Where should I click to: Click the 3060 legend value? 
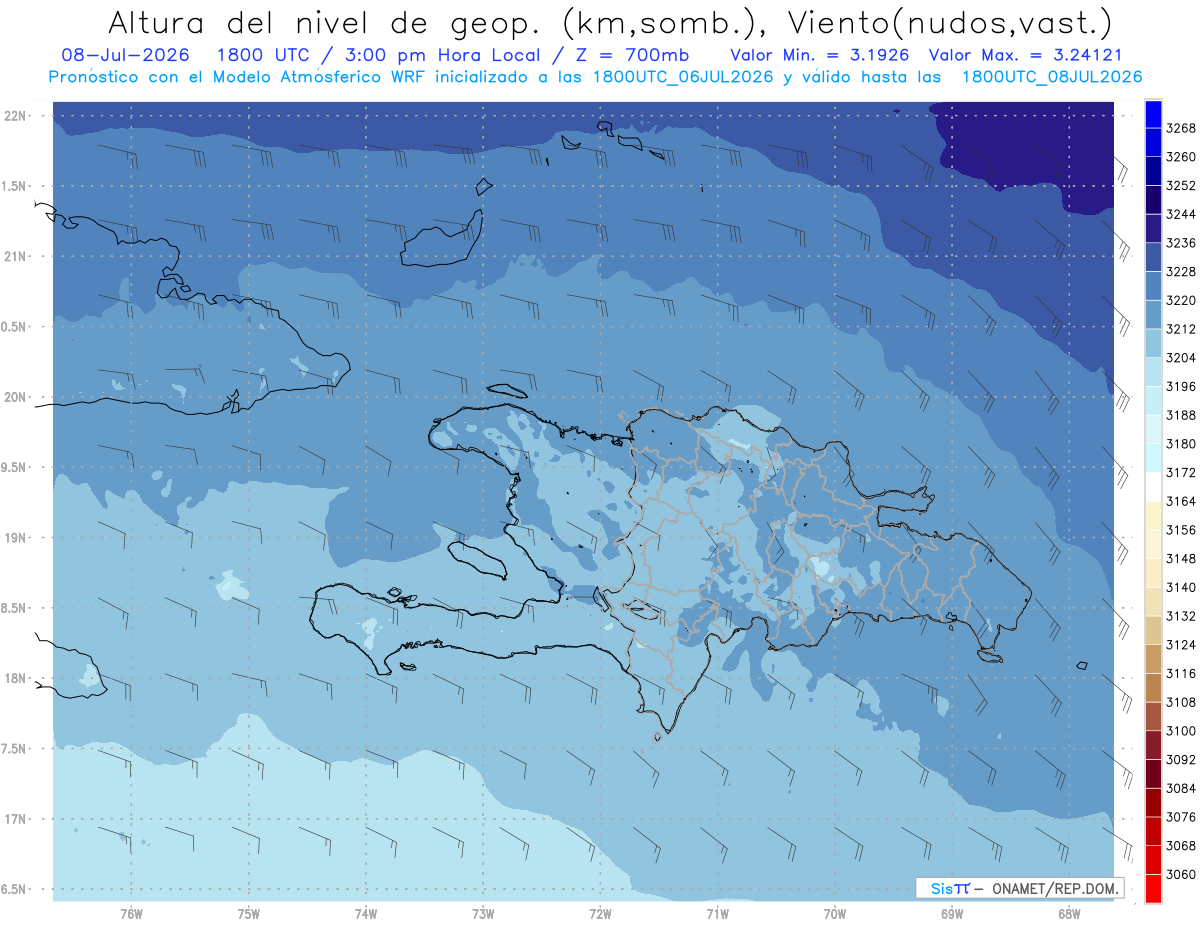(1181, 874)
